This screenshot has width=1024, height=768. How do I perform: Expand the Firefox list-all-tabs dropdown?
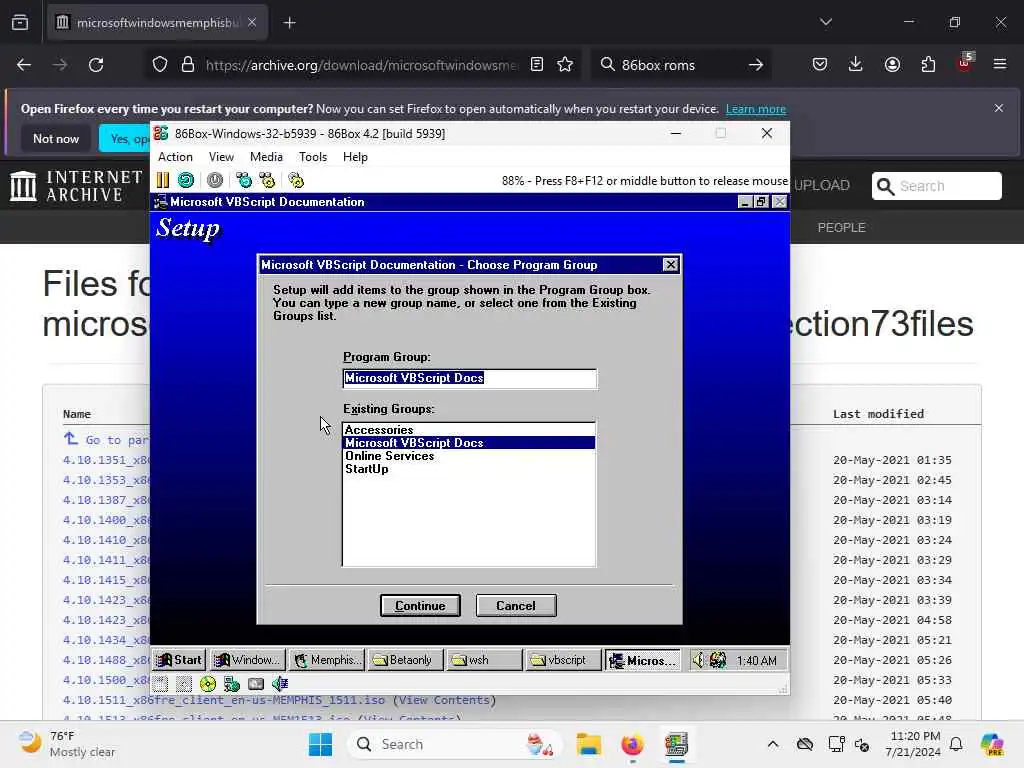[x=826, y=22]
